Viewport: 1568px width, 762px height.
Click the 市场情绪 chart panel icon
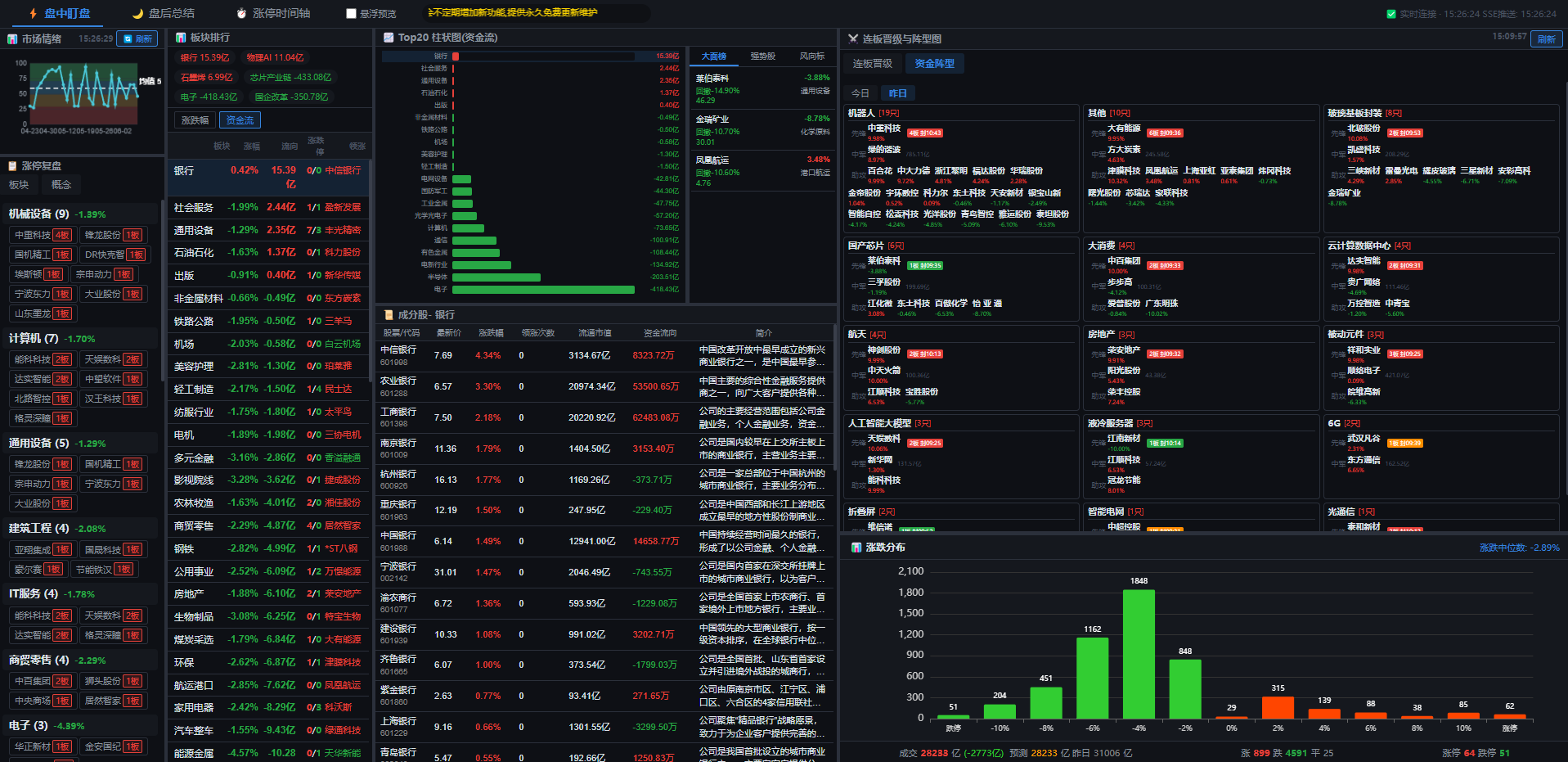pyautogui.click(x=12, y=38)
